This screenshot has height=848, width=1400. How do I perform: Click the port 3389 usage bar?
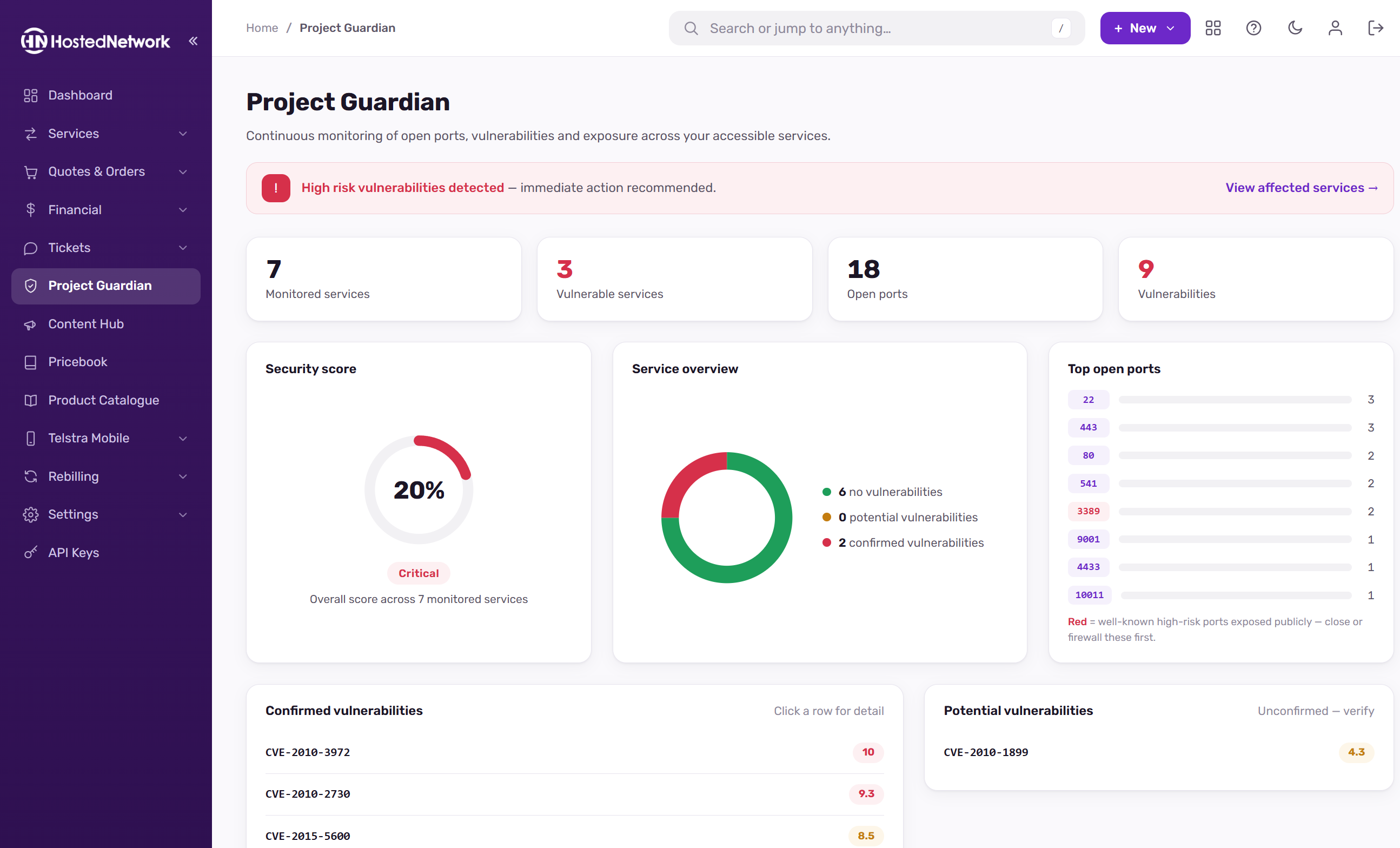click(1235, 512)
